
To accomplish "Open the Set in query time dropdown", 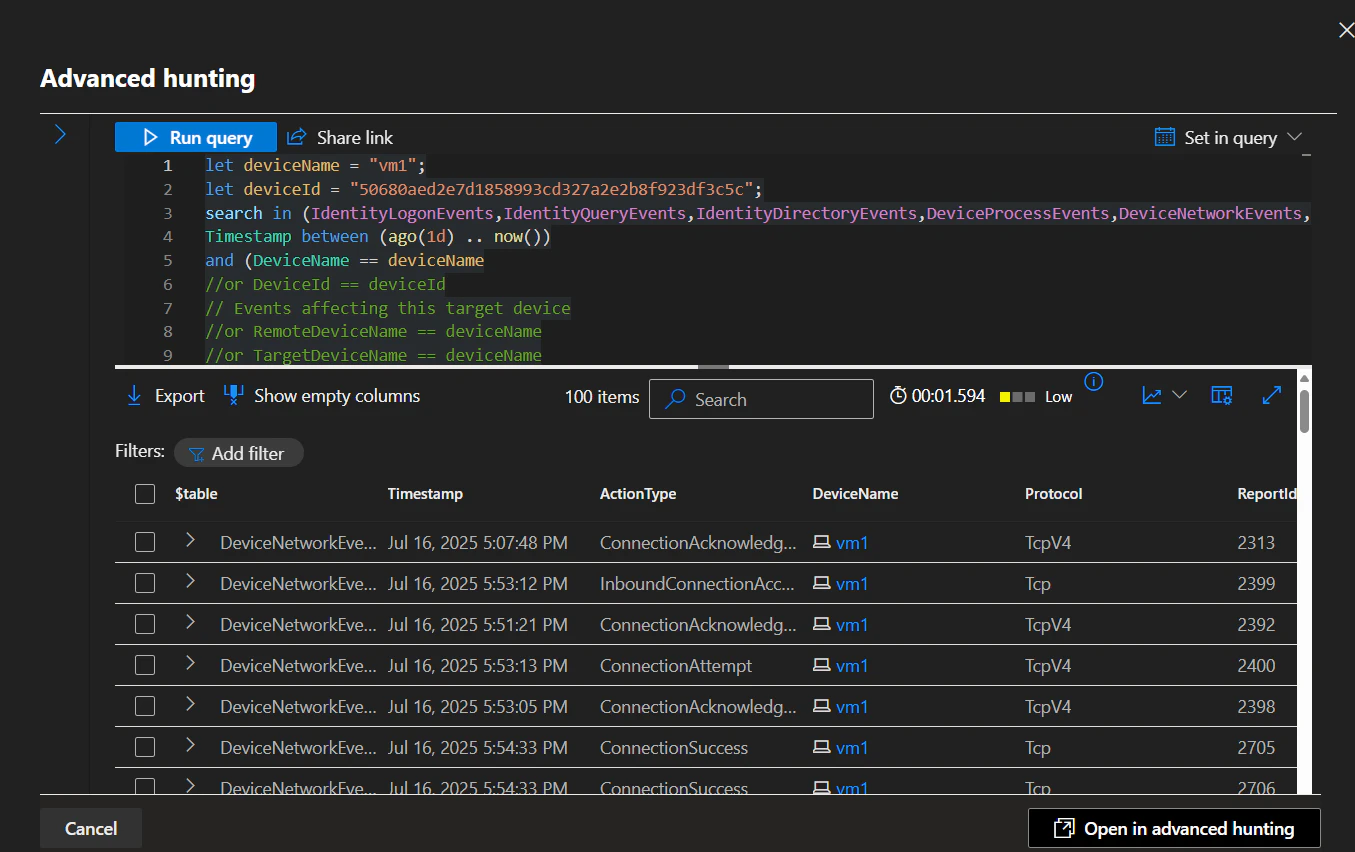I will (x=1229, y=138).
